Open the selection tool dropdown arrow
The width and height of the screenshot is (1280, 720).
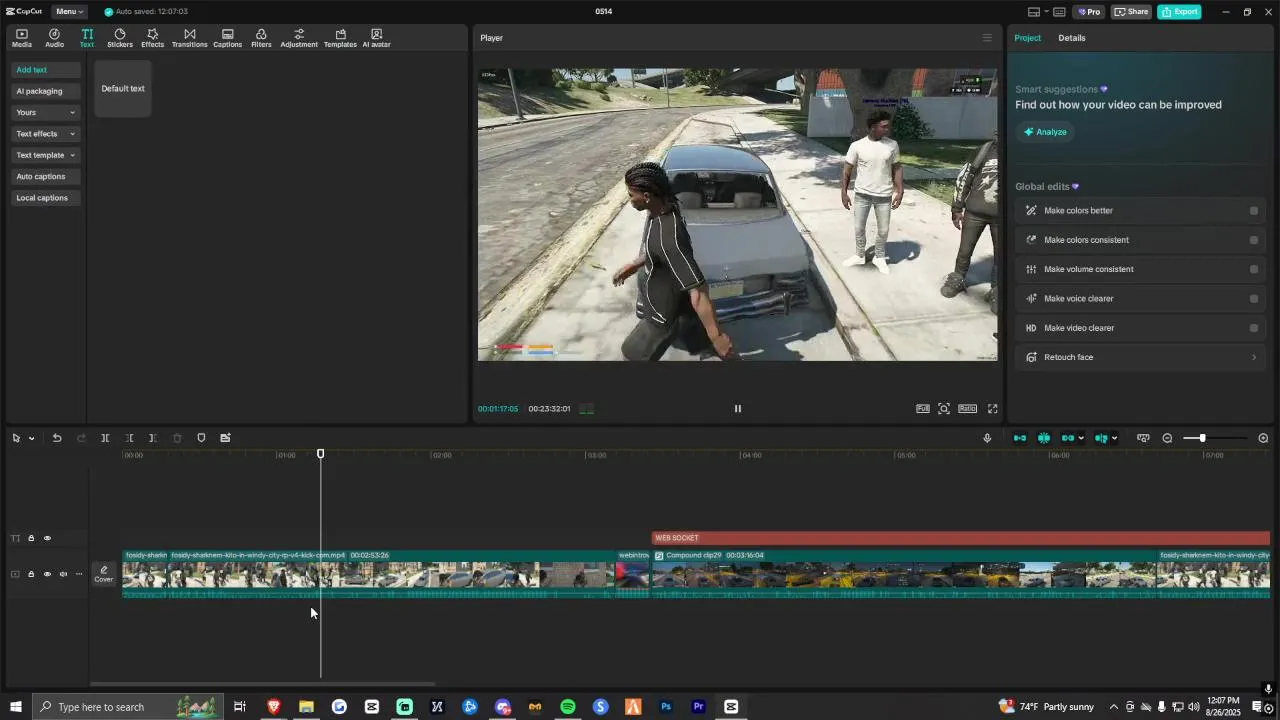(x=31, y=438)
